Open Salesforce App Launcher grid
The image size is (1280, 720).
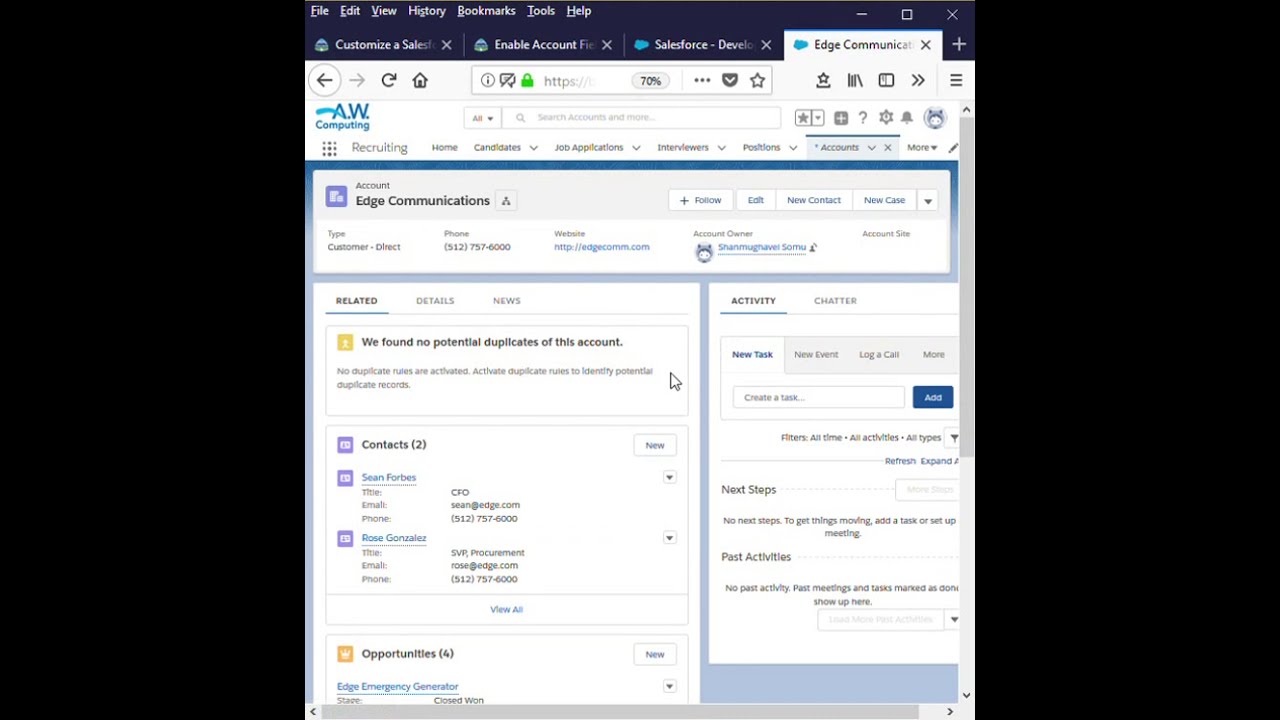click(329, 148)
